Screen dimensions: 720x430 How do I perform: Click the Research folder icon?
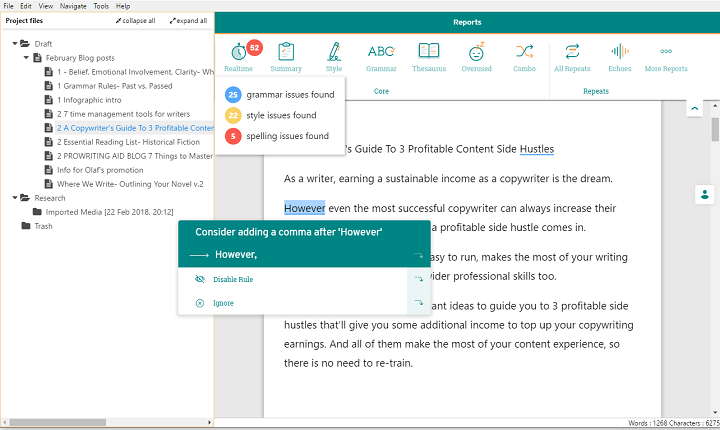[25, 198]
